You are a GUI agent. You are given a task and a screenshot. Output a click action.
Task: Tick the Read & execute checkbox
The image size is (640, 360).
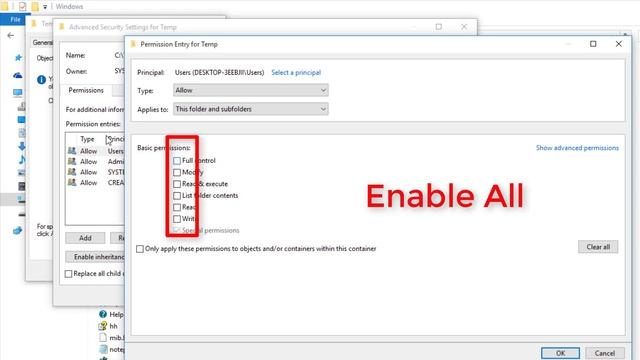pyautogui.click(x=177, y=184)
